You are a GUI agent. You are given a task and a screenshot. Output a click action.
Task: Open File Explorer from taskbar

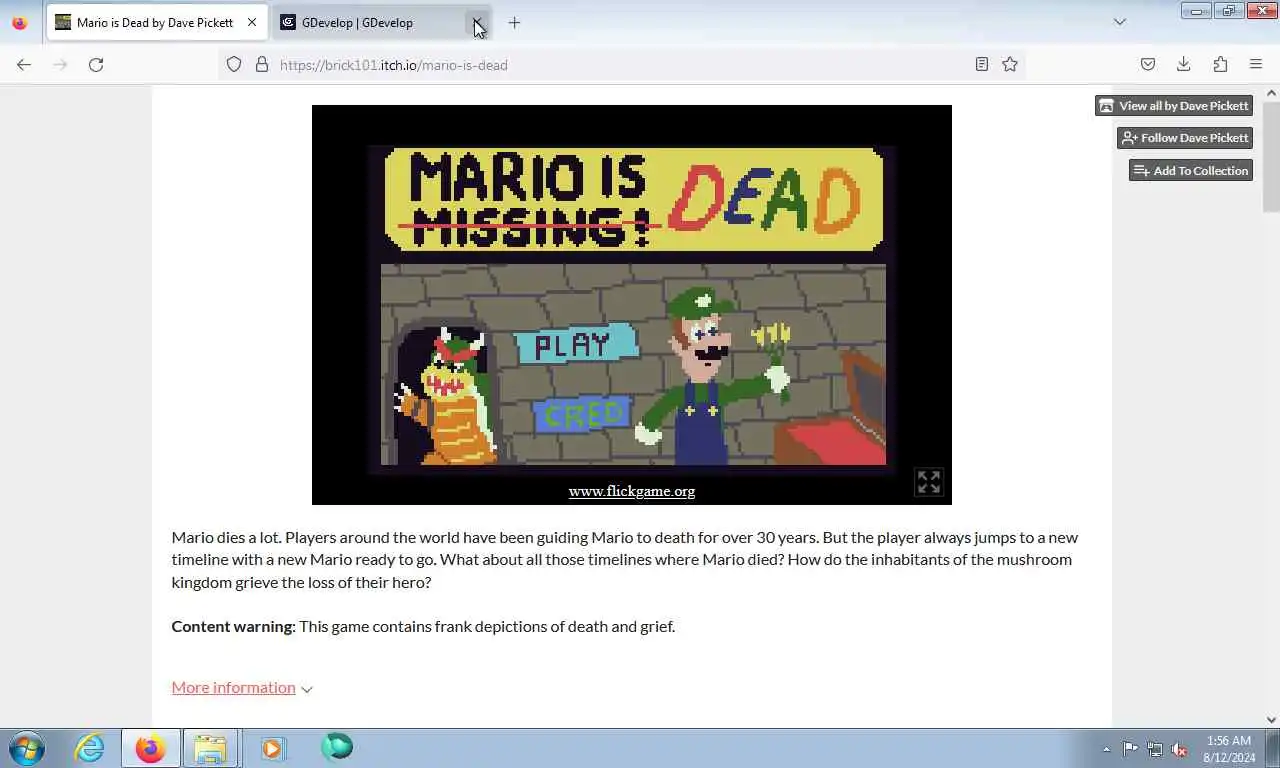(x=210, y=748)
